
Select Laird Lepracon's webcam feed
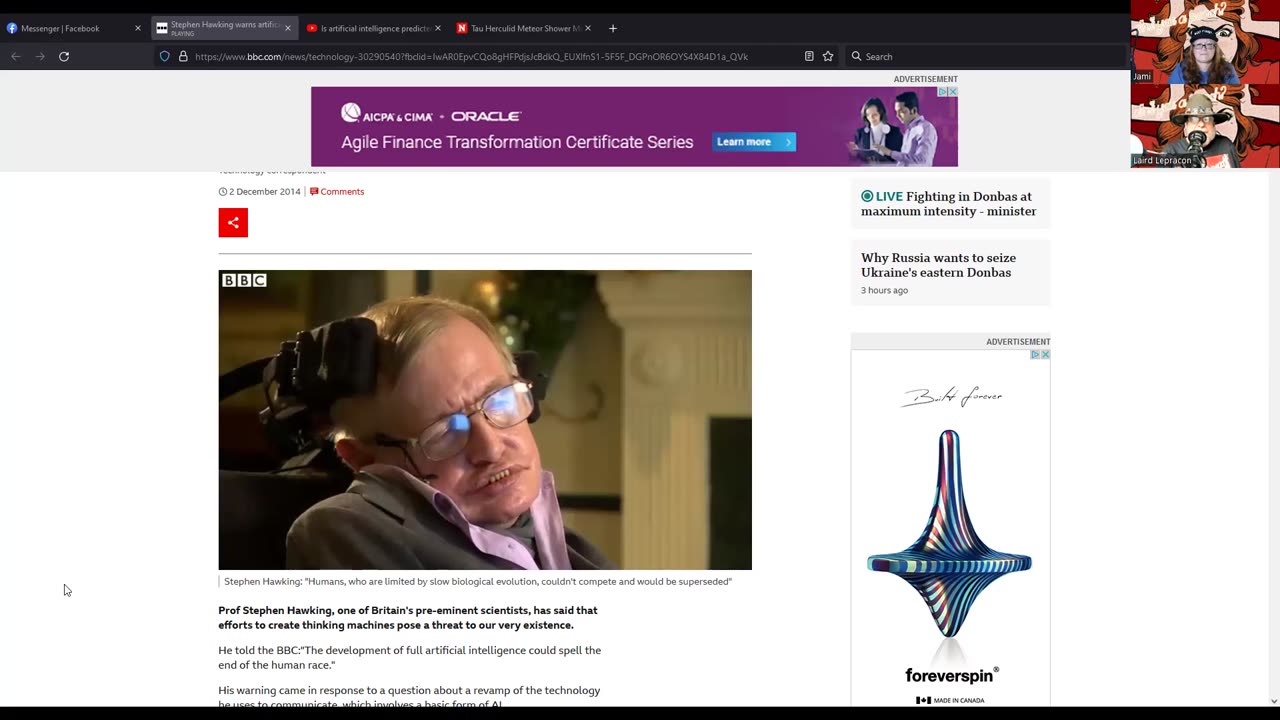1205,126
